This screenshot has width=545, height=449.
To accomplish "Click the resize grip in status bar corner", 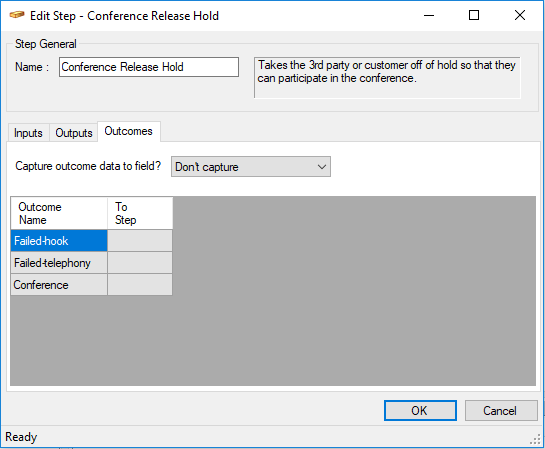I will click(536, 440).
